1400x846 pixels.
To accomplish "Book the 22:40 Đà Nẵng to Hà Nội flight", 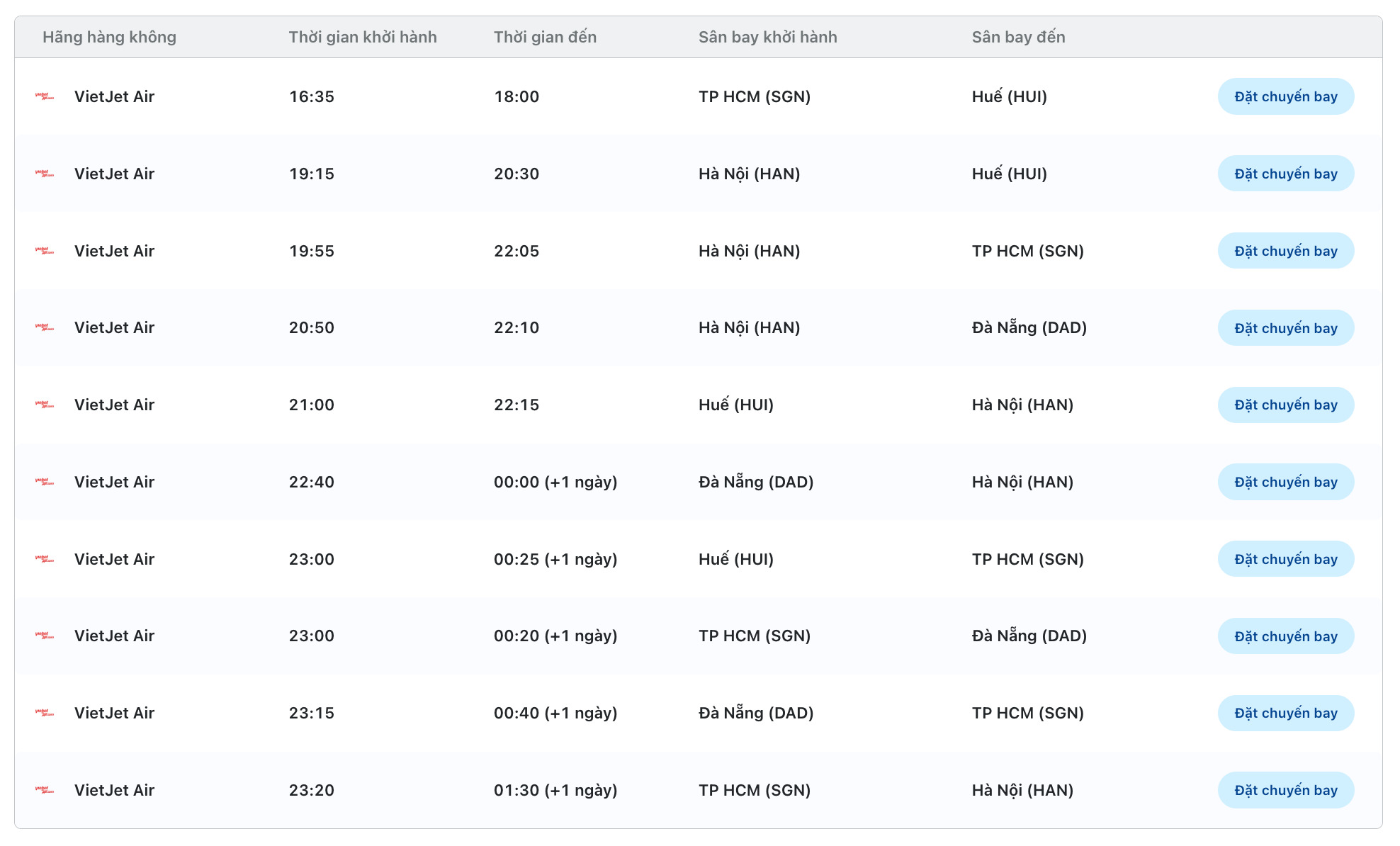I will tap(1285, 482).
